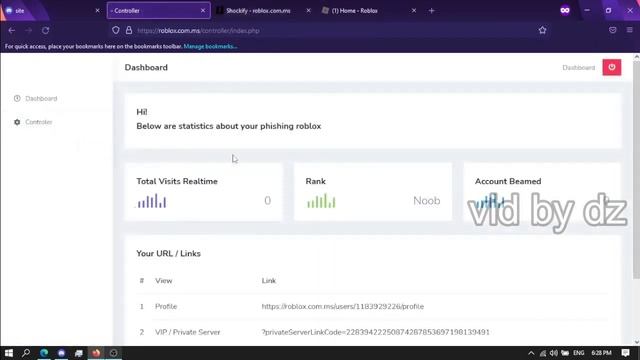Click the 'Total Visits Realtime' card title

coord(177,181)
